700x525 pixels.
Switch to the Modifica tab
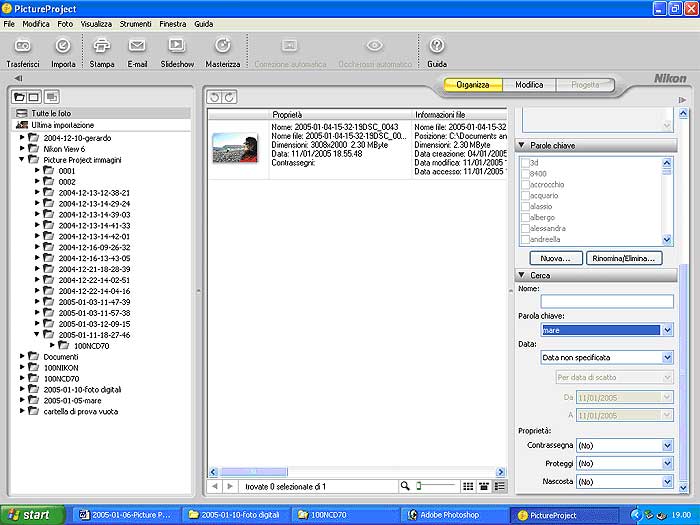(529, 85)
